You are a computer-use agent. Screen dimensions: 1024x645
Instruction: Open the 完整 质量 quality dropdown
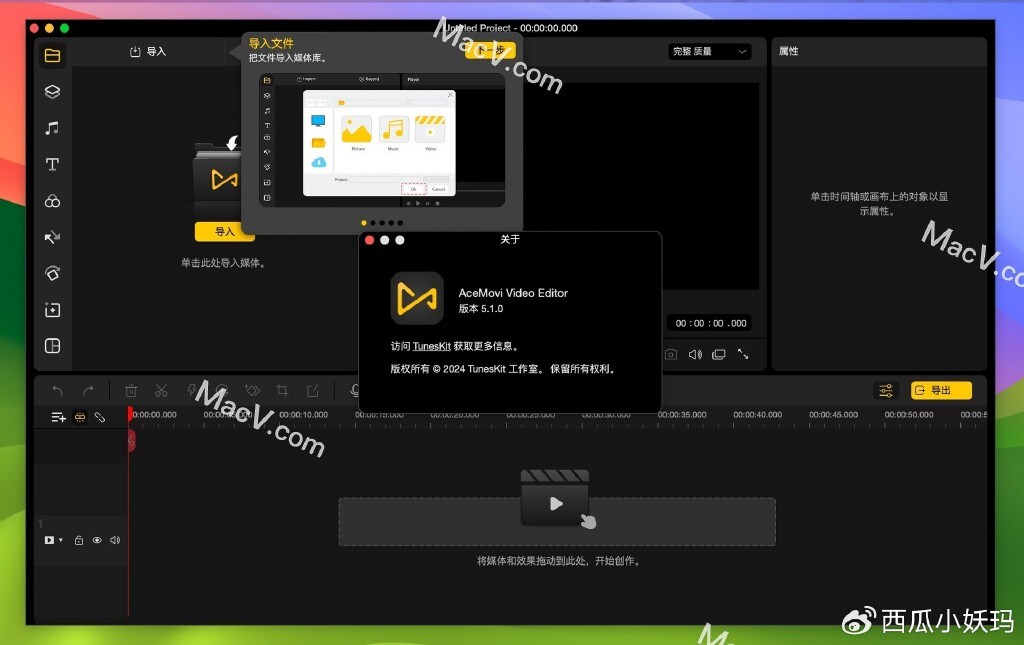709,52
